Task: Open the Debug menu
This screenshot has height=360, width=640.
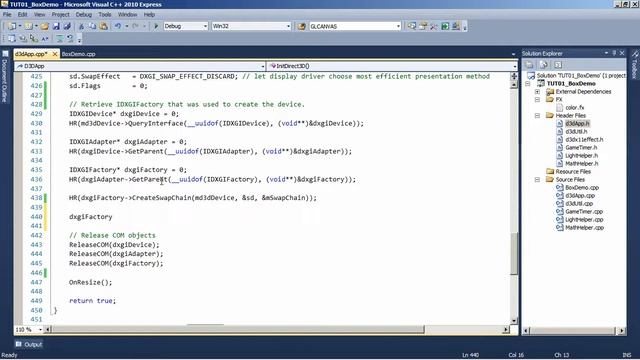Action: tap(84, 14)
